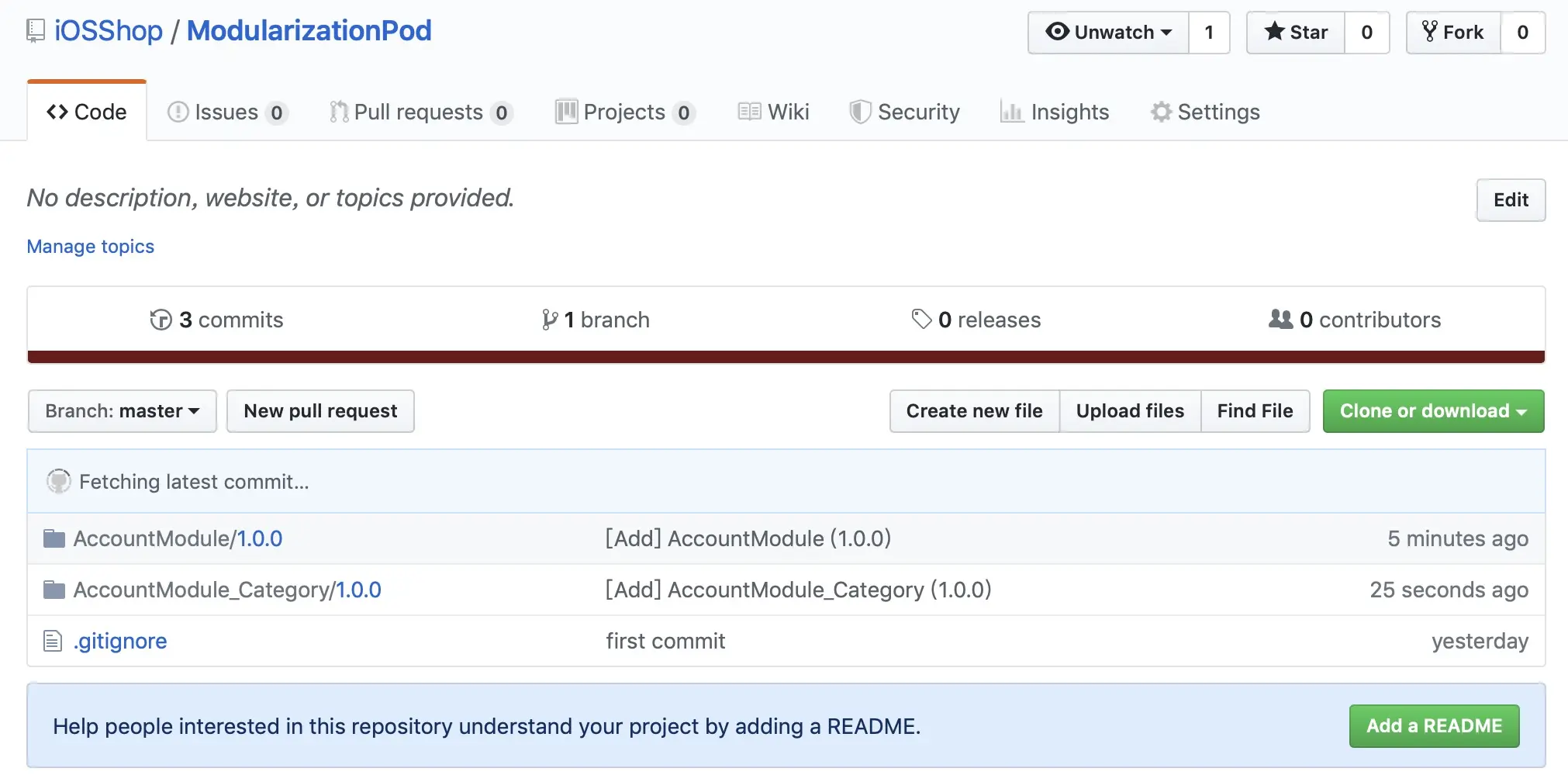Open the 'first commit' message link
Image resolution: width=1568 pixels, height=782 pixels.
pos(665,641)
